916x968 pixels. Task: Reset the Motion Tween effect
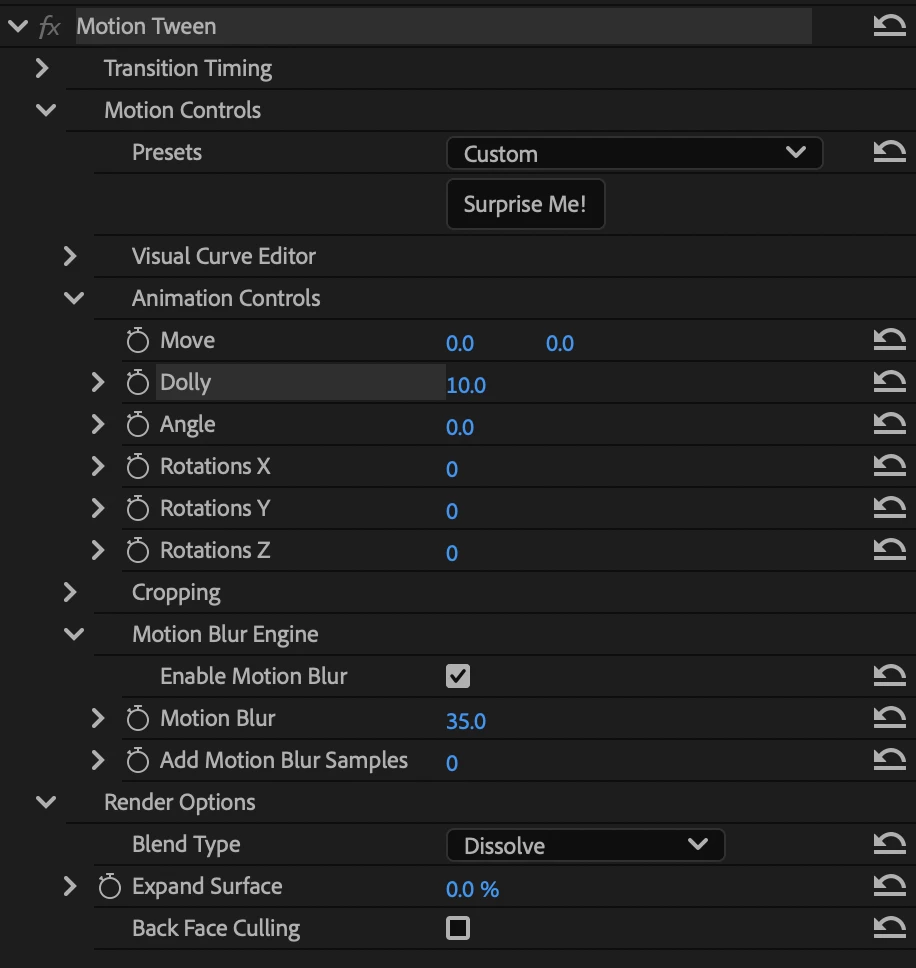889,25
